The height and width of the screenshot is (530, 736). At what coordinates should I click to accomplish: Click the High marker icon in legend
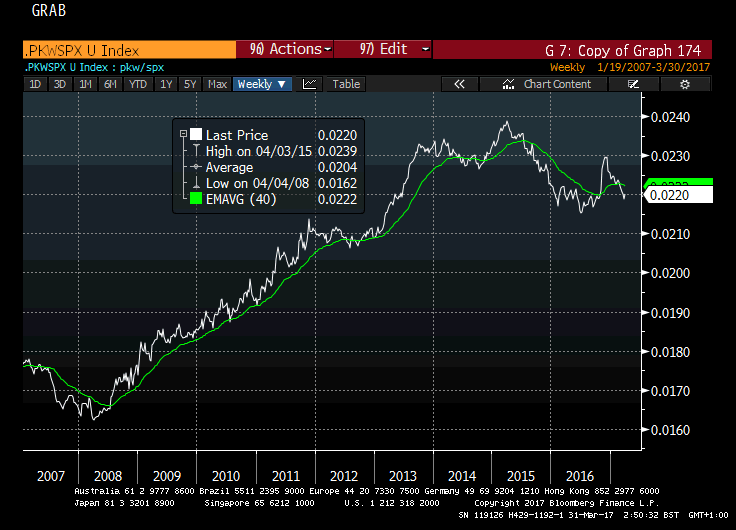[x=196, y=151]
